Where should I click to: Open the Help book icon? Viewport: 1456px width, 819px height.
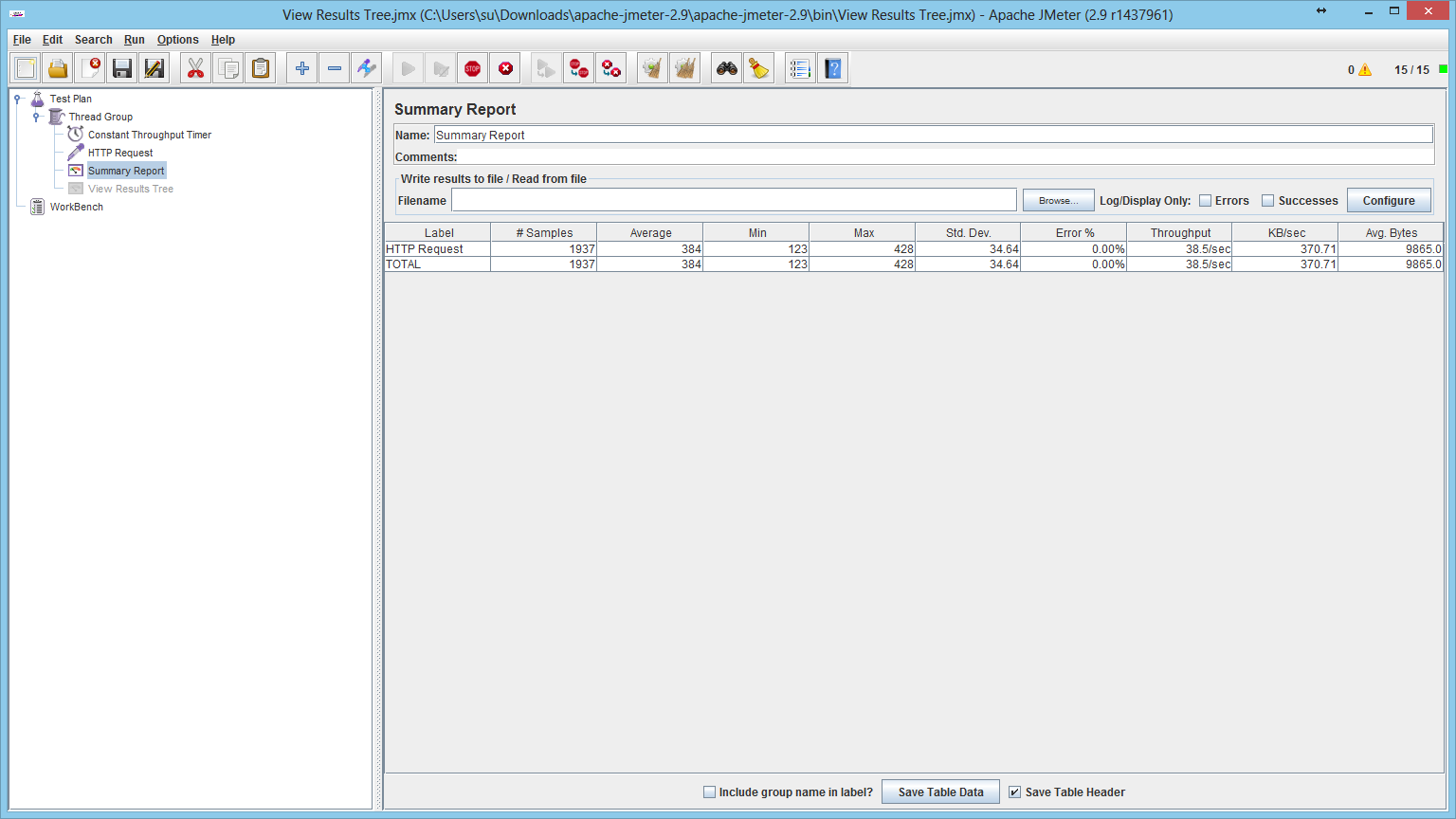coord(832,68)
